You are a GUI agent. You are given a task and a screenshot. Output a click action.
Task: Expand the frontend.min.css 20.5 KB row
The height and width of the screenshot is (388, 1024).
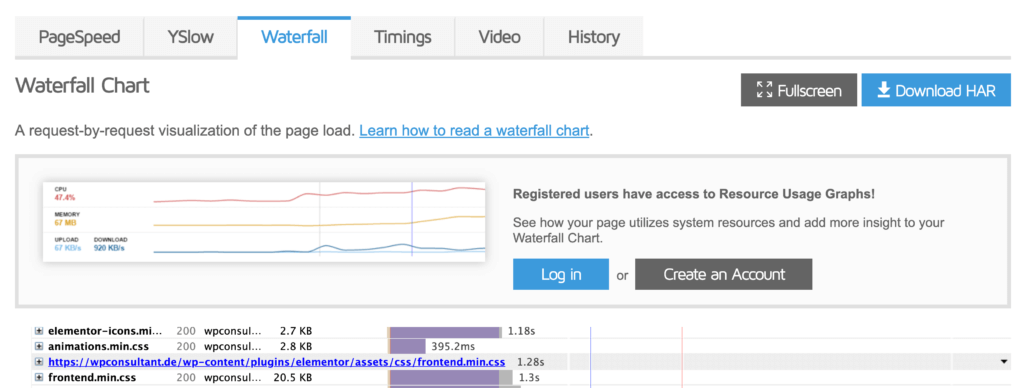click(39, 378)
